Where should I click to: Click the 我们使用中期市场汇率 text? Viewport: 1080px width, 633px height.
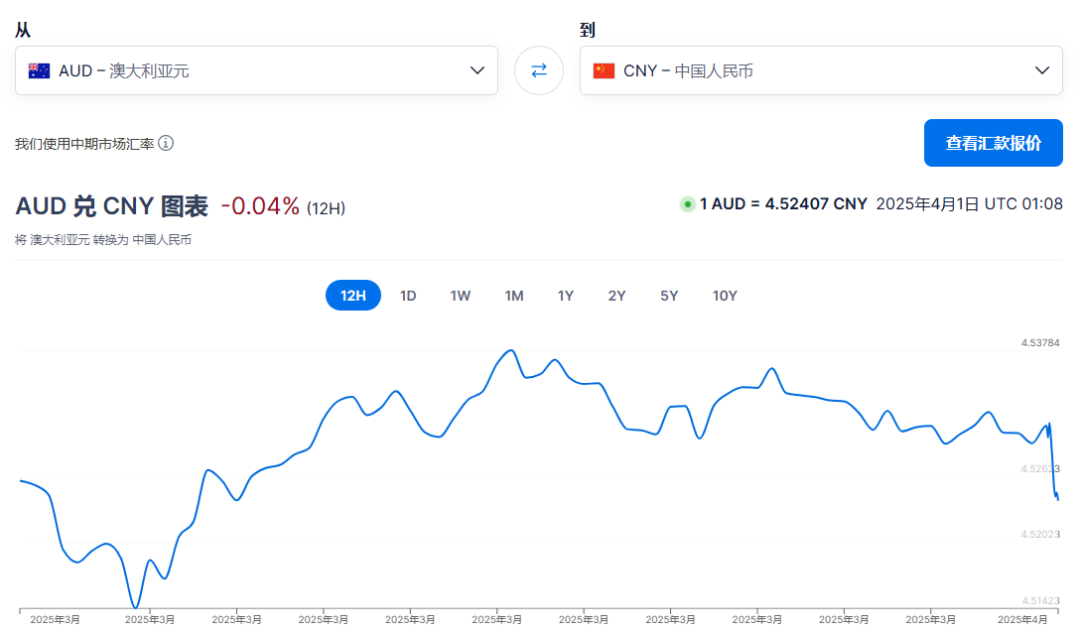[84, 144]
